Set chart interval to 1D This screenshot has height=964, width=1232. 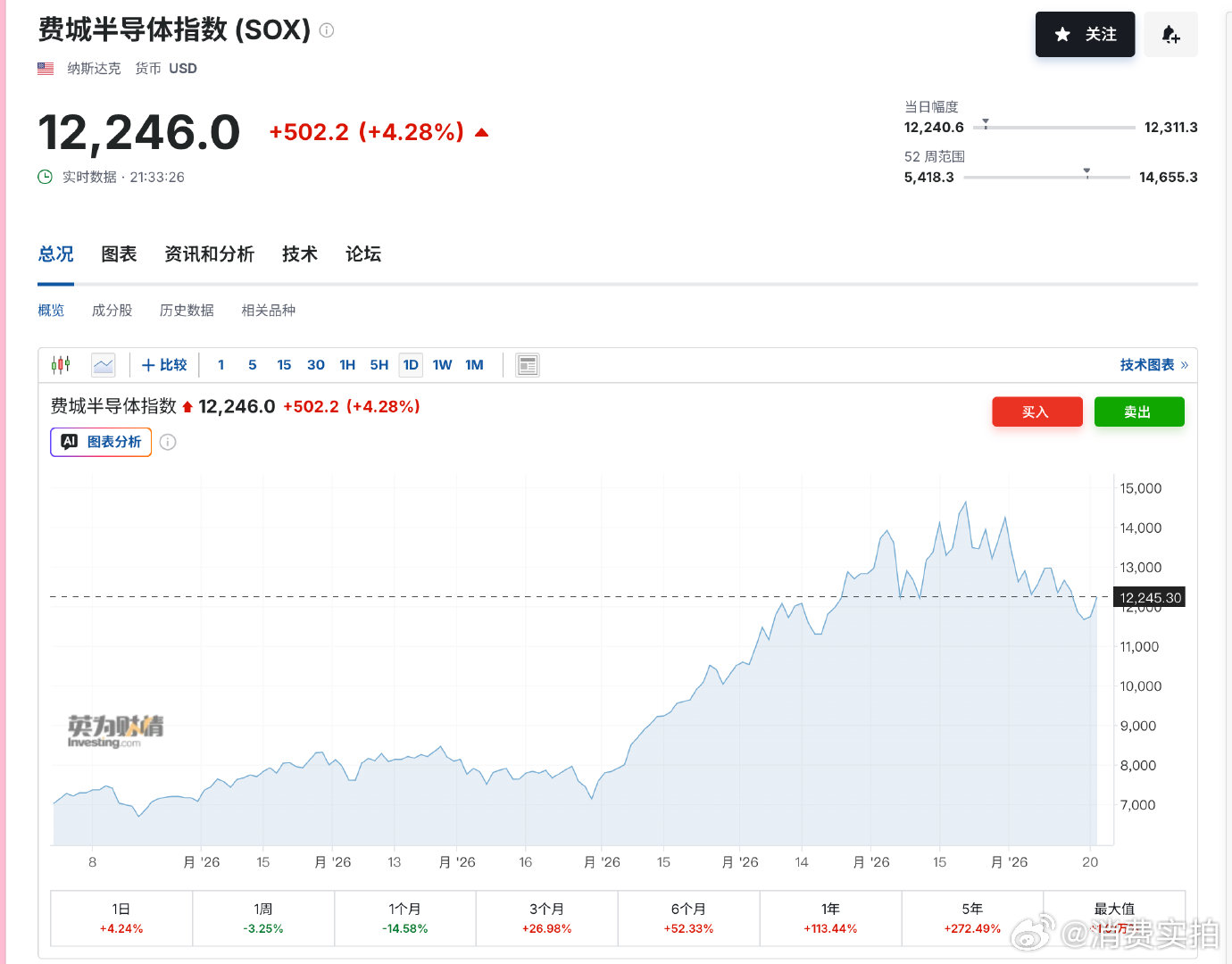point(411,364)
